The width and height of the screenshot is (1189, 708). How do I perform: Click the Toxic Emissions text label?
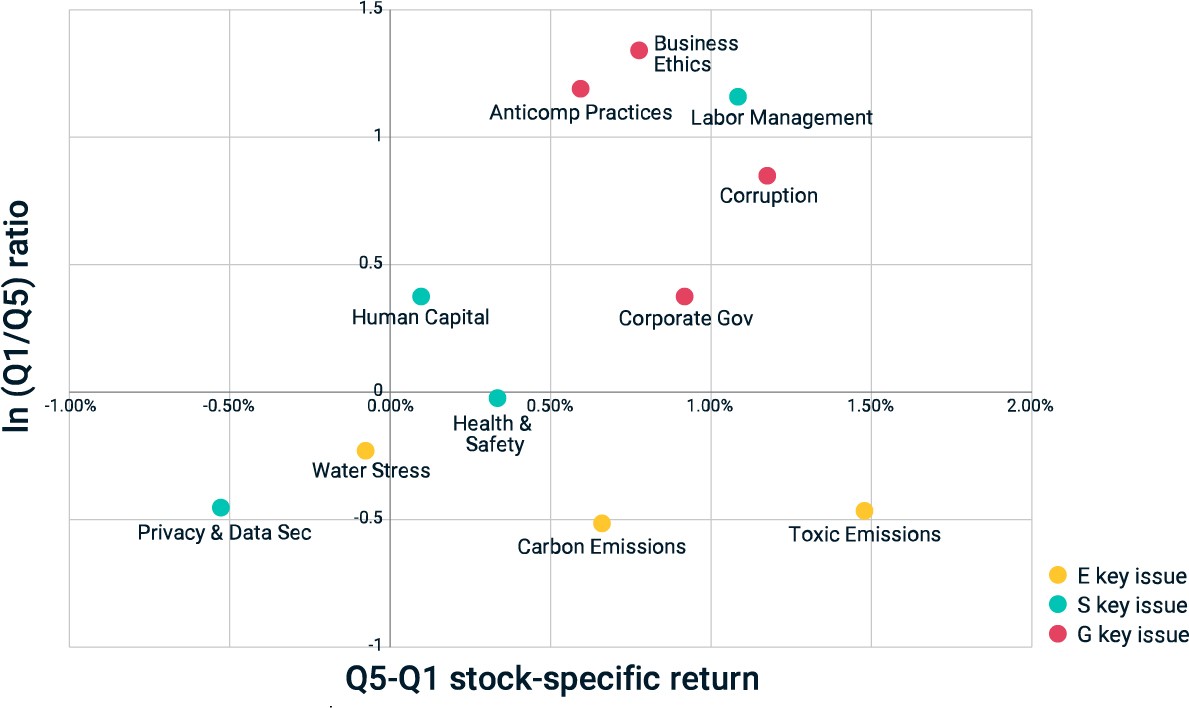864,534
